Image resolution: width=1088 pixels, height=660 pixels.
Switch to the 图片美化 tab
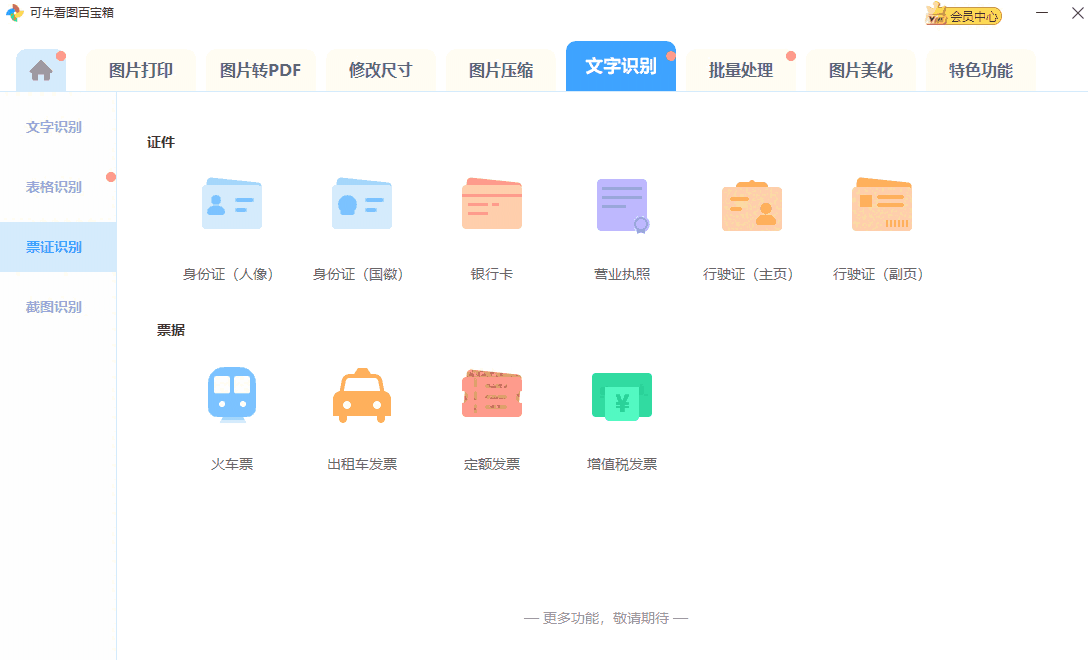pos(860,69)
